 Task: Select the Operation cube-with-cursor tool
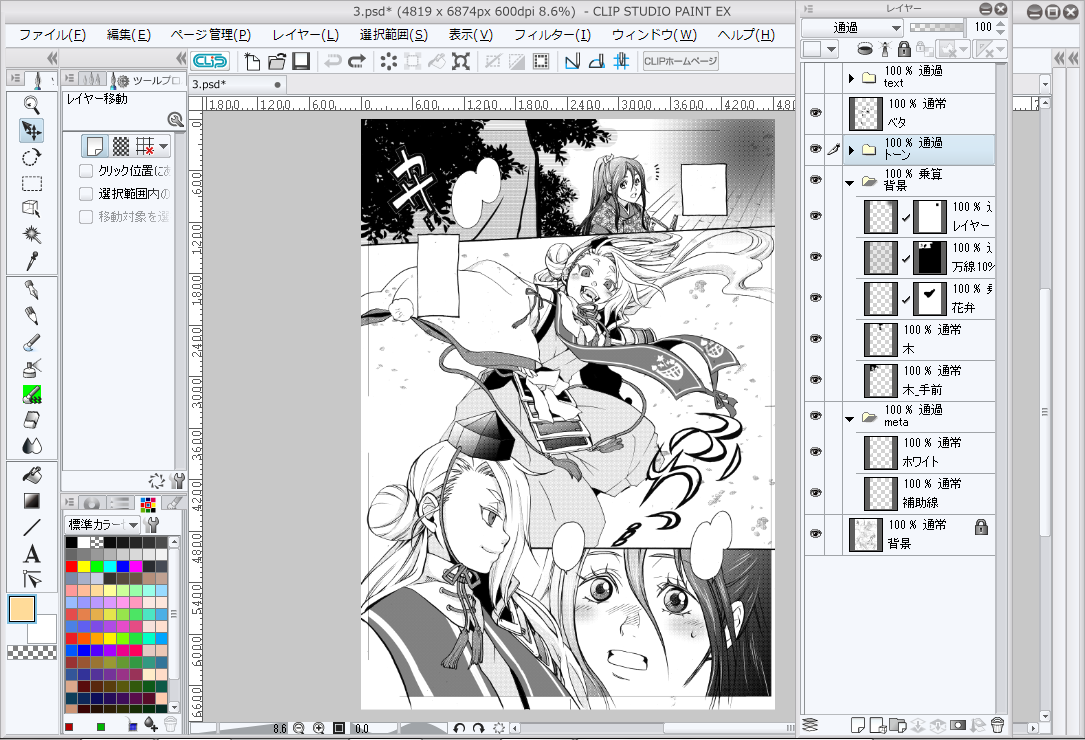pyautogui.click(x=32, y=209)
